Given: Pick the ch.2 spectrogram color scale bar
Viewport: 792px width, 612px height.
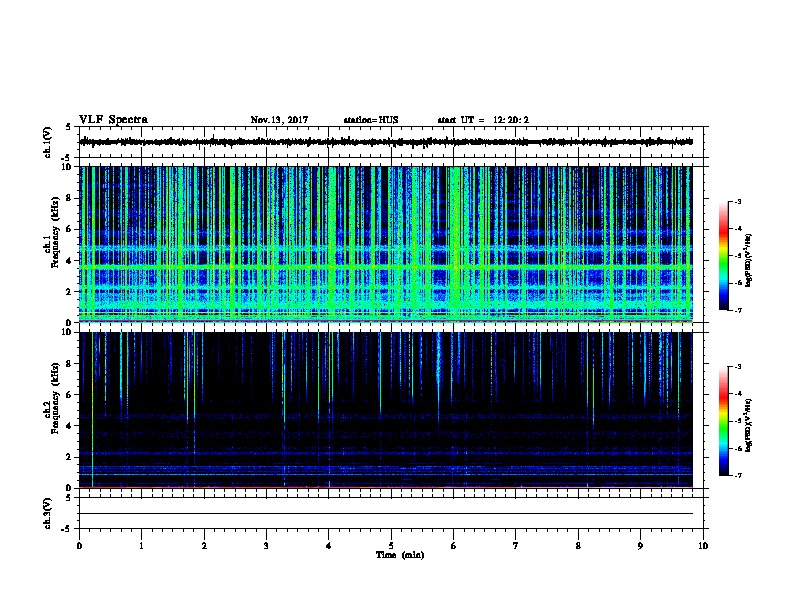Looking at the screenshot, I should [723, 421].
